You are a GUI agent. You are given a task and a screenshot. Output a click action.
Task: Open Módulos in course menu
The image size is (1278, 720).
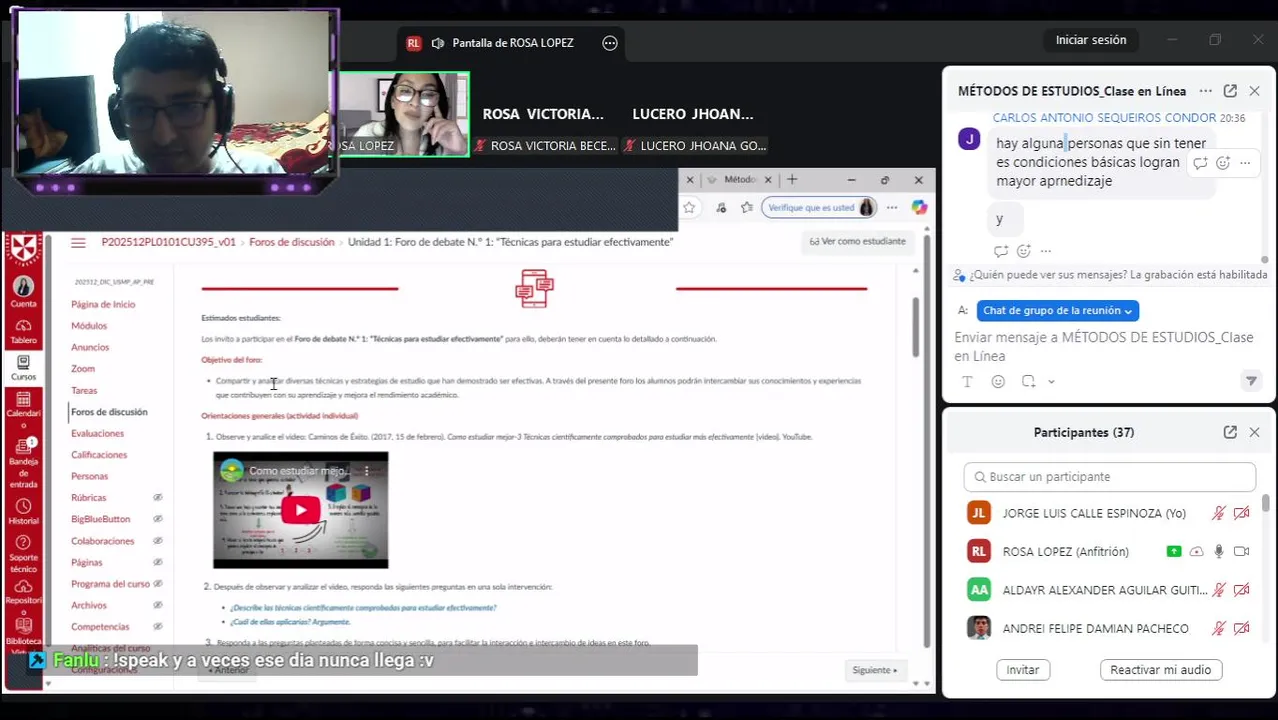pyautogui.click(x=89, y=326)
